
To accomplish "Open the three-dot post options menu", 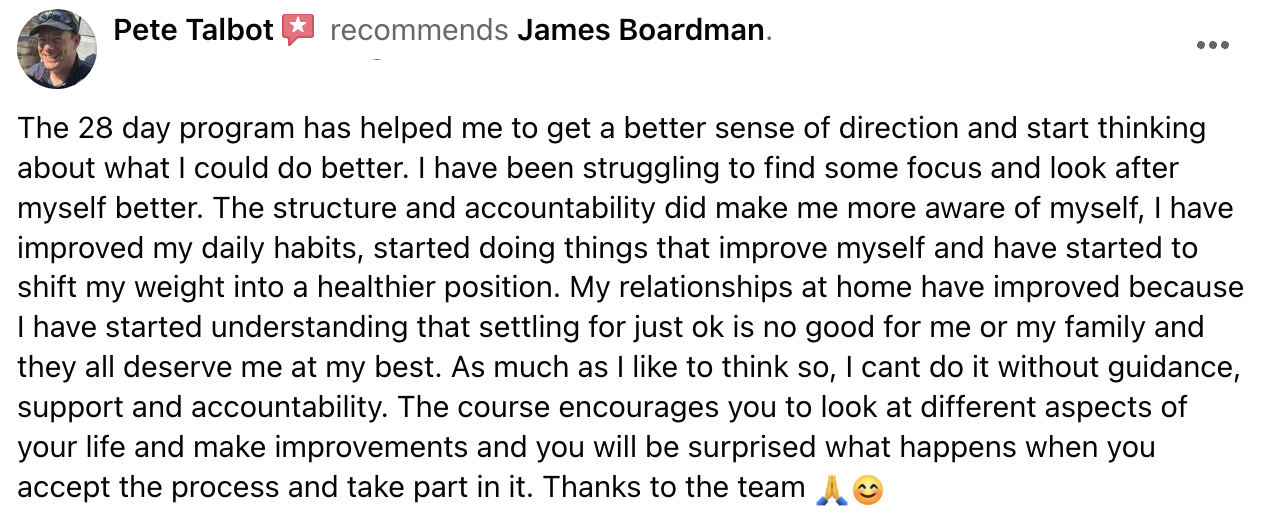I will [1212, 45].
